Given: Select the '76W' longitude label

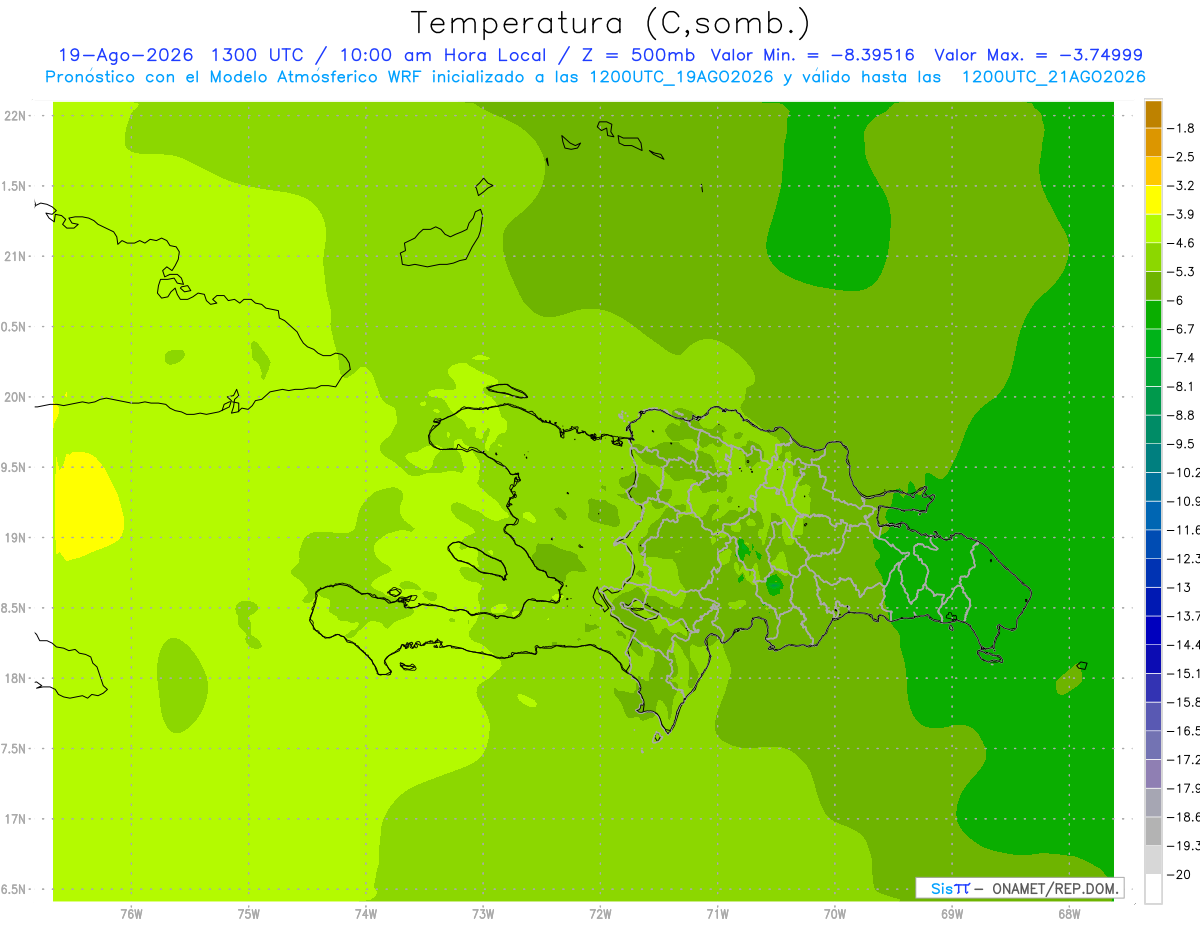Looking at the screenshot, I should 131,913.
